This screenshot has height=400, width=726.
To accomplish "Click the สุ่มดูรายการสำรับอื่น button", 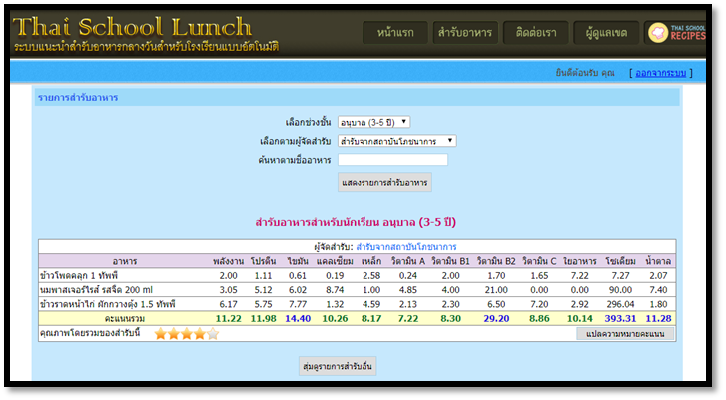I will point(337,366).
